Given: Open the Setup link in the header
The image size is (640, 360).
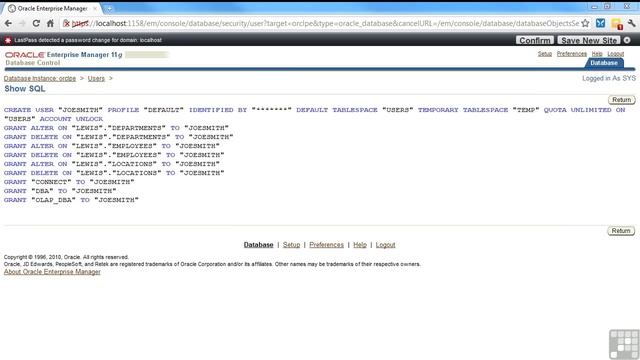Looking at the screenshot, I should click(544, 54).
